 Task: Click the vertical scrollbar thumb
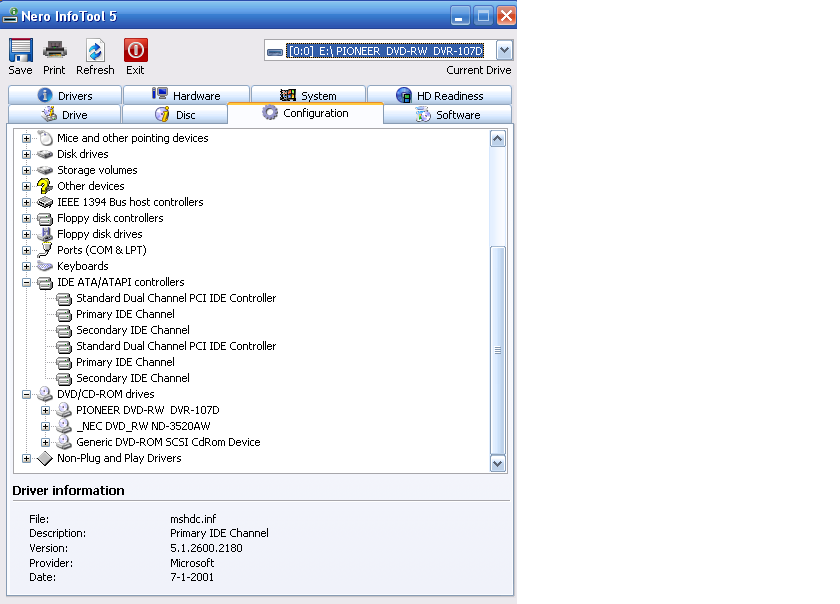click(498, 350)
